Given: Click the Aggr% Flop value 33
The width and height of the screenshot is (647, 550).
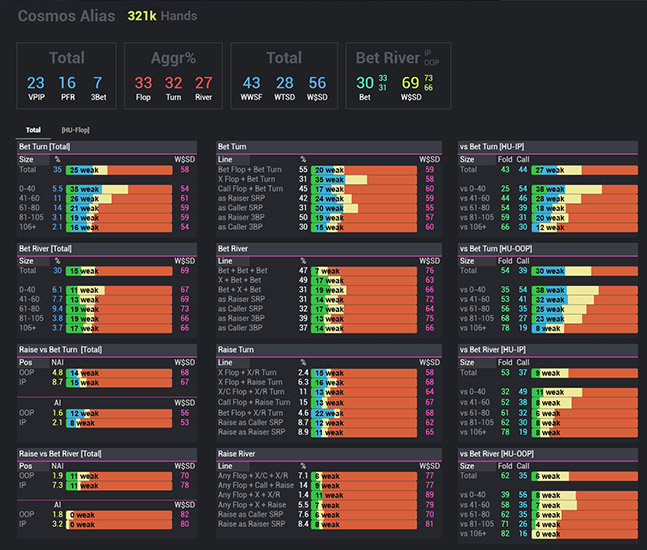Looking at the screenshot, I should point(143,83).
